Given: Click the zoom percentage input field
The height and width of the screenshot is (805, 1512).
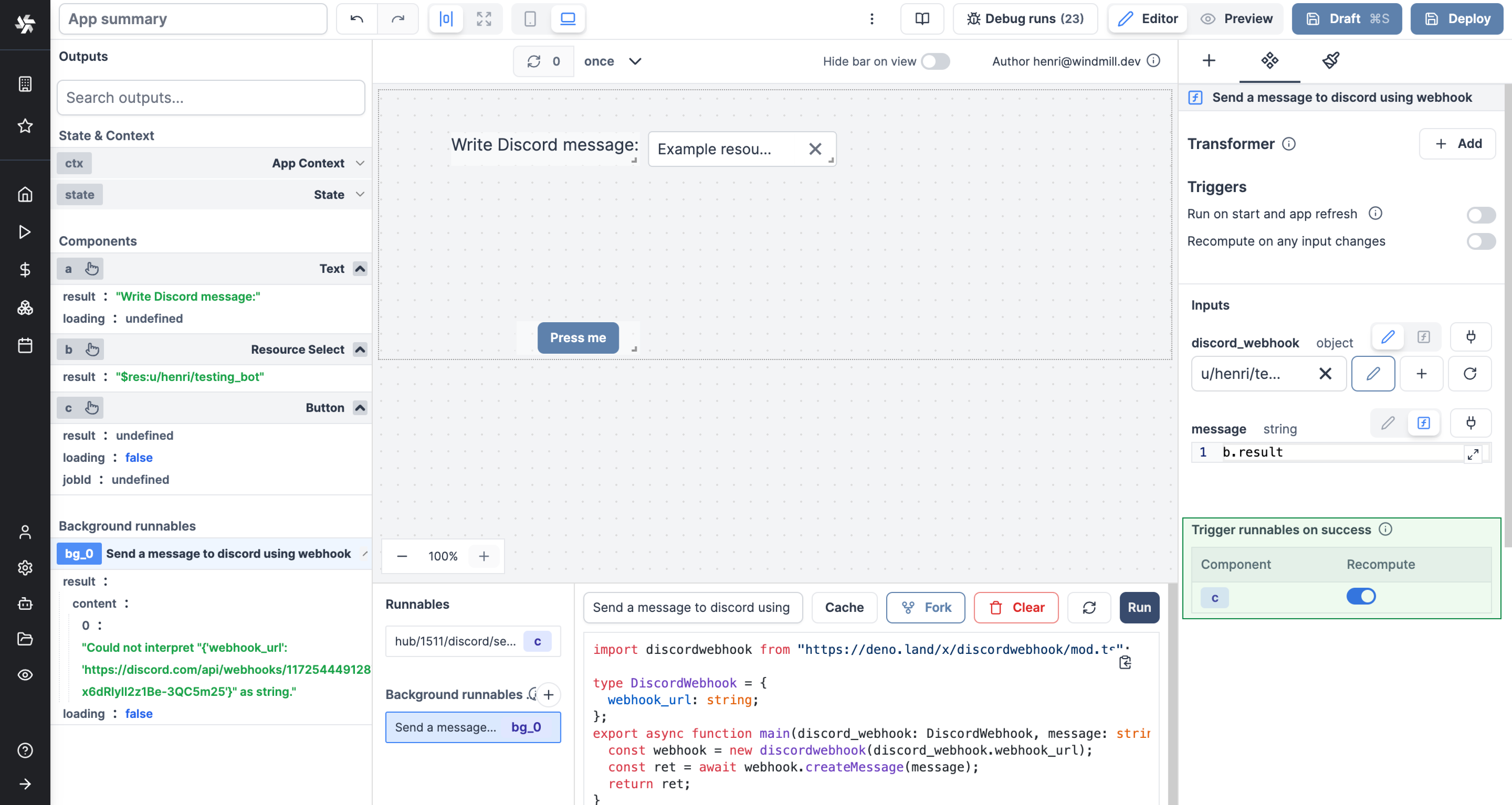Looking at the screenshot, I should point(443,555).
